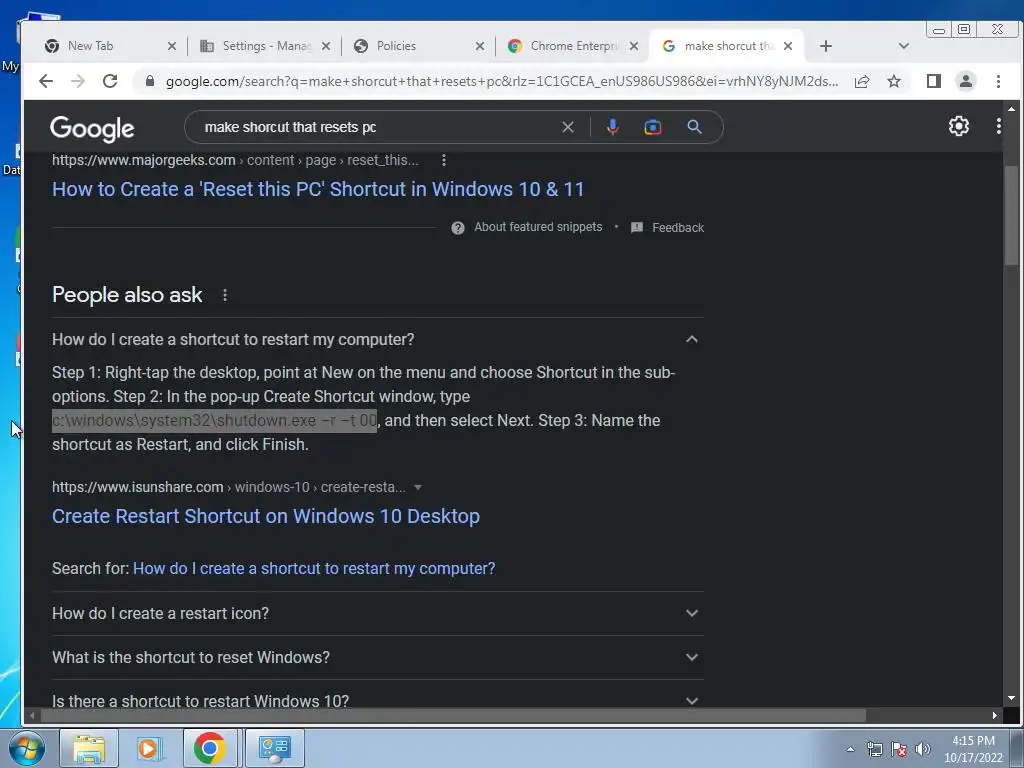Image resolution: width=1024 pixels, height=768 pixels.
Task: Click the highlighted shutdown.exe command text
Action: (x=214, y=421)
